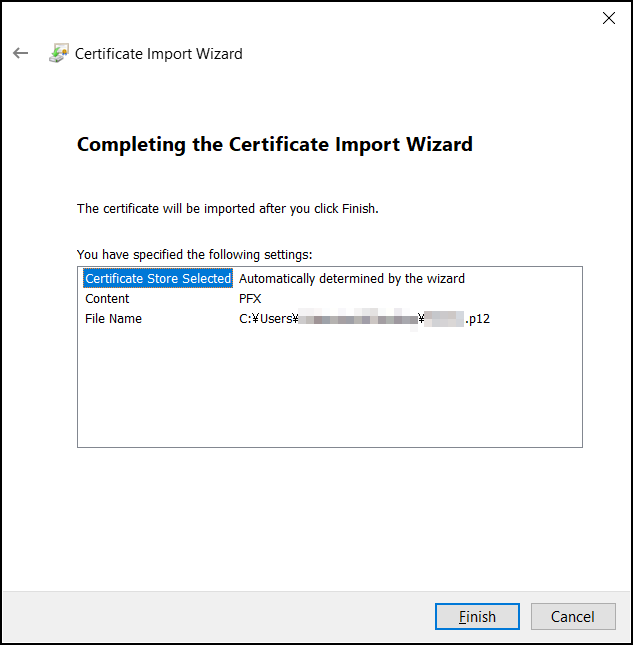The image size is (633, 645).
Task: Click empty space inside the settings list
Action: [330, 395]
